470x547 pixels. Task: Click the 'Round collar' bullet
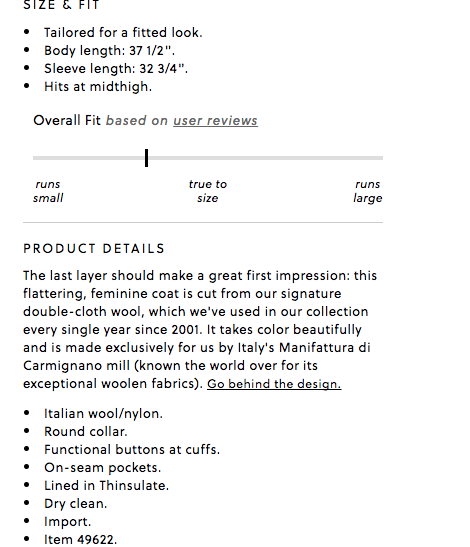click(x=86, y=432)
